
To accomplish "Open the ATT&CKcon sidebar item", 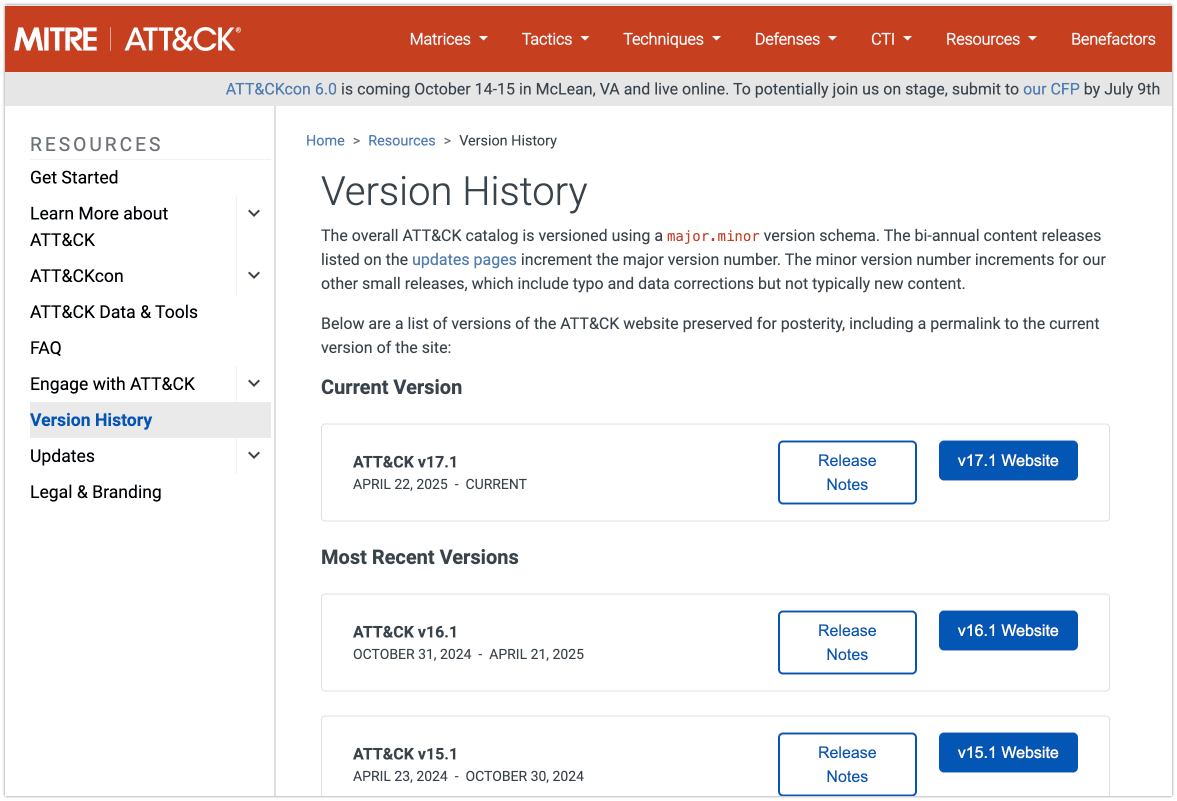I will click(77, 276).
